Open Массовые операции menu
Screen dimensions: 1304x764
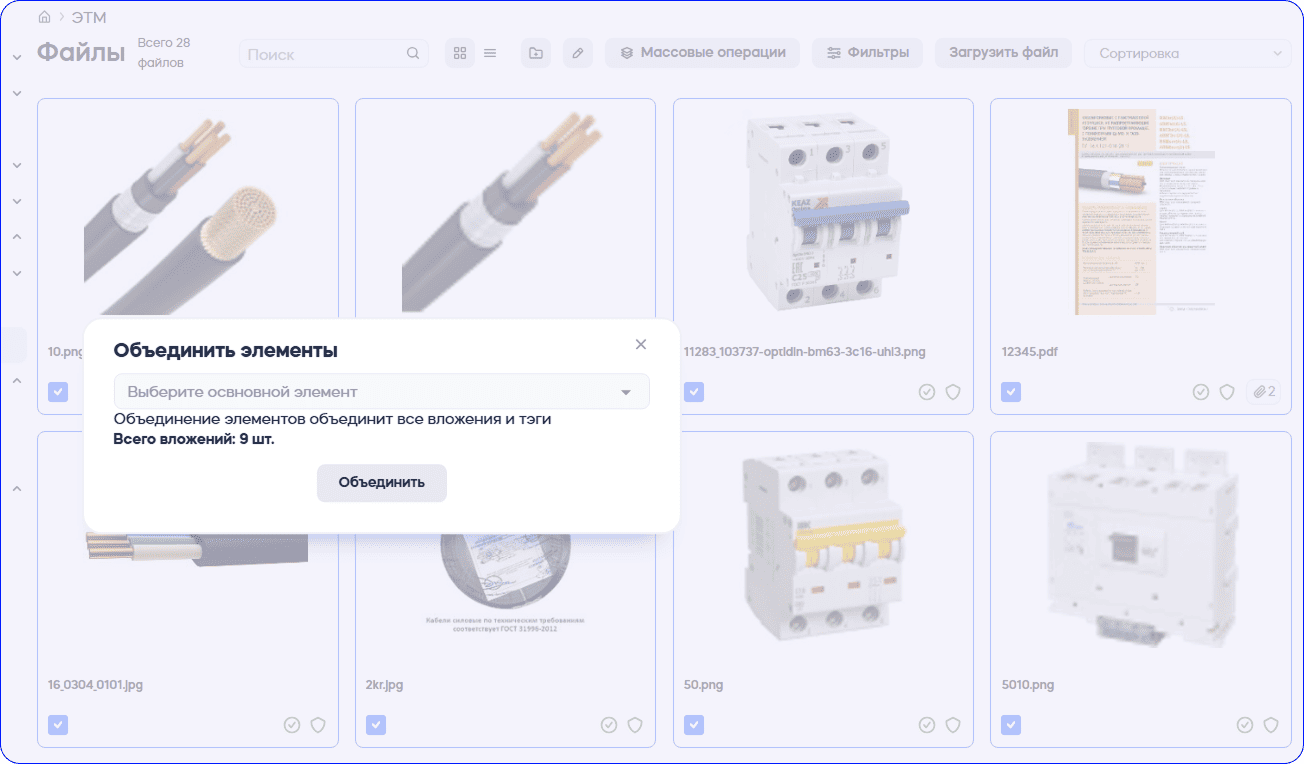click(702, 53)
